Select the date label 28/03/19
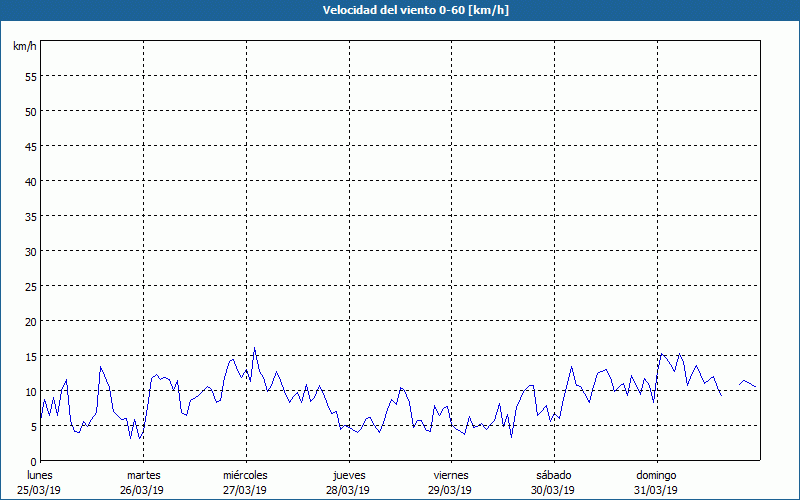Image resolution: width=800 pixels, height=500 pixels. pos(348,490)
